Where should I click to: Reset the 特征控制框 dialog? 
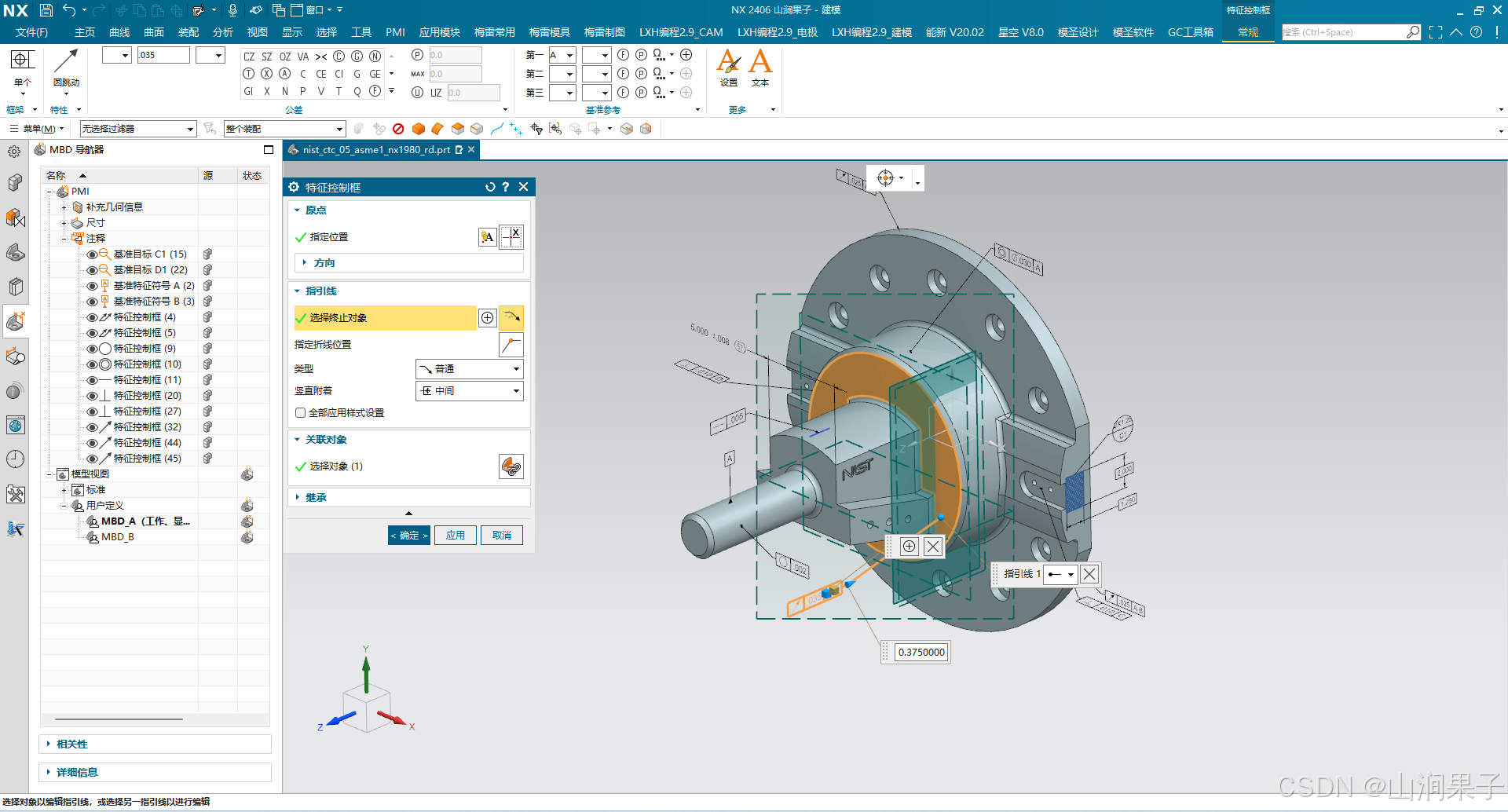[490, 187]
